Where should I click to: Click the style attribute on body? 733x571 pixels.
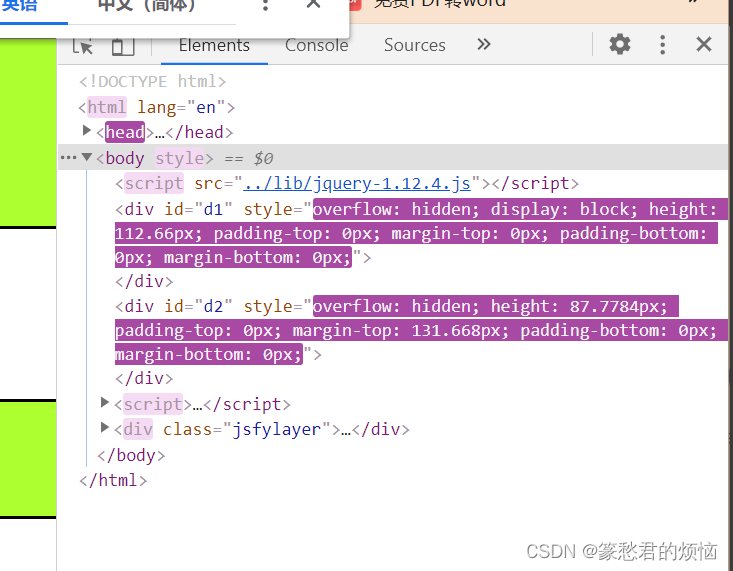pyautogui.click(x=180, y=158)
